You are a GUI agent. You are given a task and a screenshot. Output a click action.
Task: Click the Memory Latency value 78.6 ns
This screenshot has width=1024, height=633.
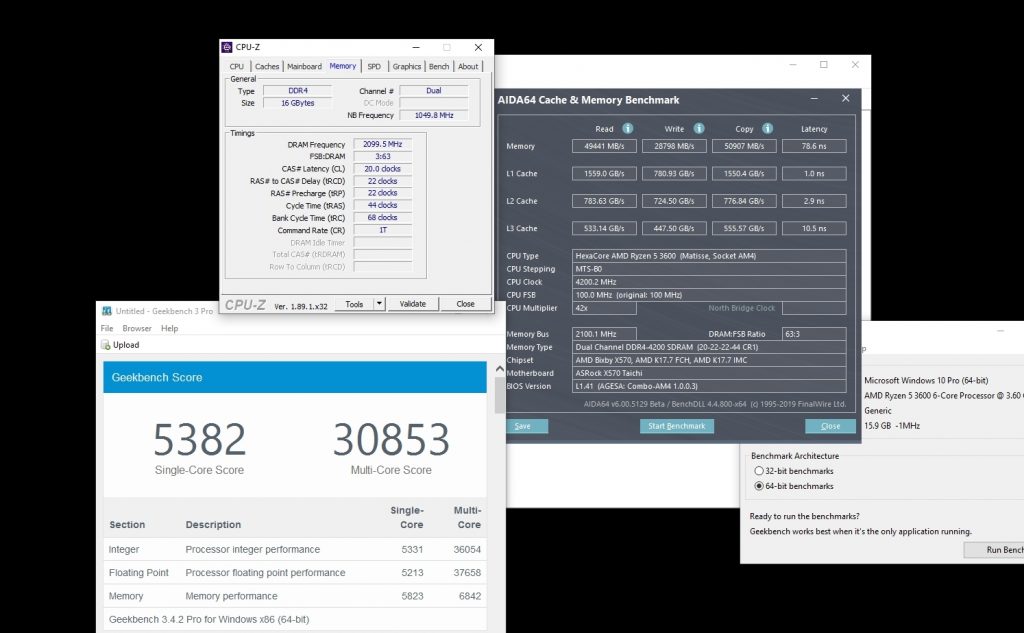814,146
